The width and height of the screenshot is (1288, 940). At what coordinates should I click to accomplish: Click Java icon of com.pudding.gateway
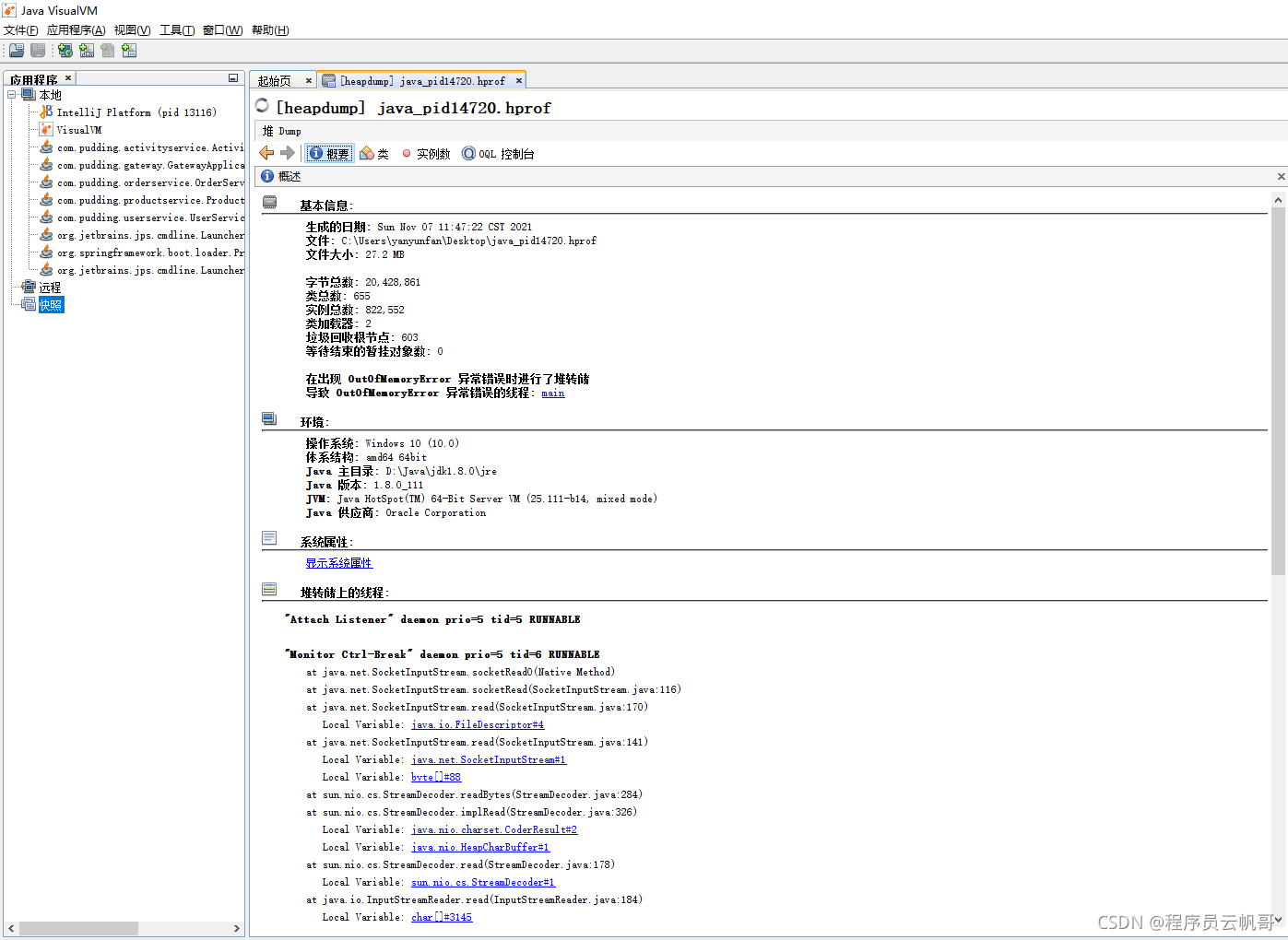(x=46, y=164)
